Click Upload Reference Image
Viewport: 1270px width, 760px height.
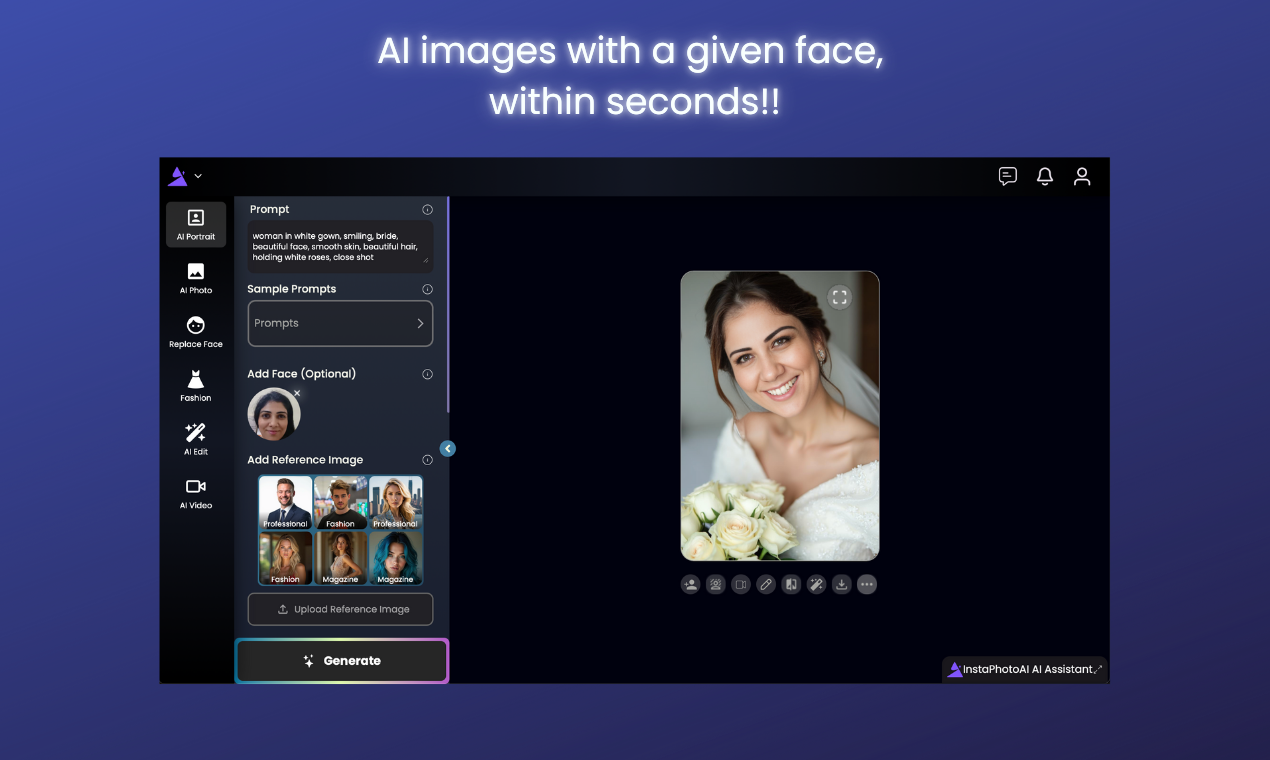340,609
